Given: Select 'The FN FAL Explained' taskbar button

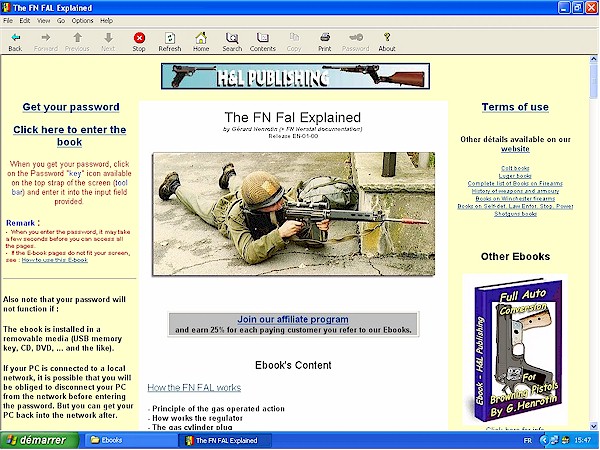Looking at the screenshot, I should (x=226, y=440).
